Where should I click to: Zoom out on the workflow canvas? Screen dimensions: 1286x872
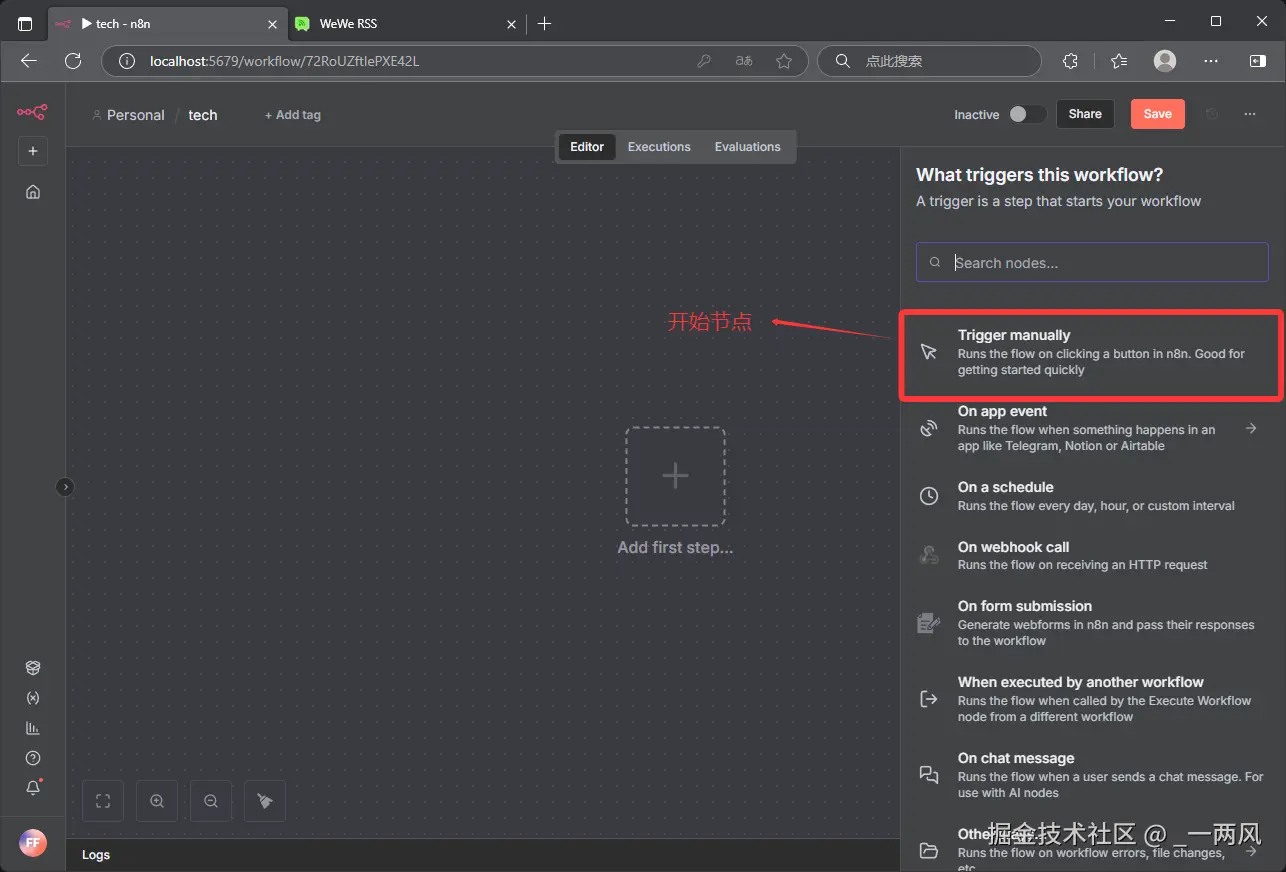[211, 801]
